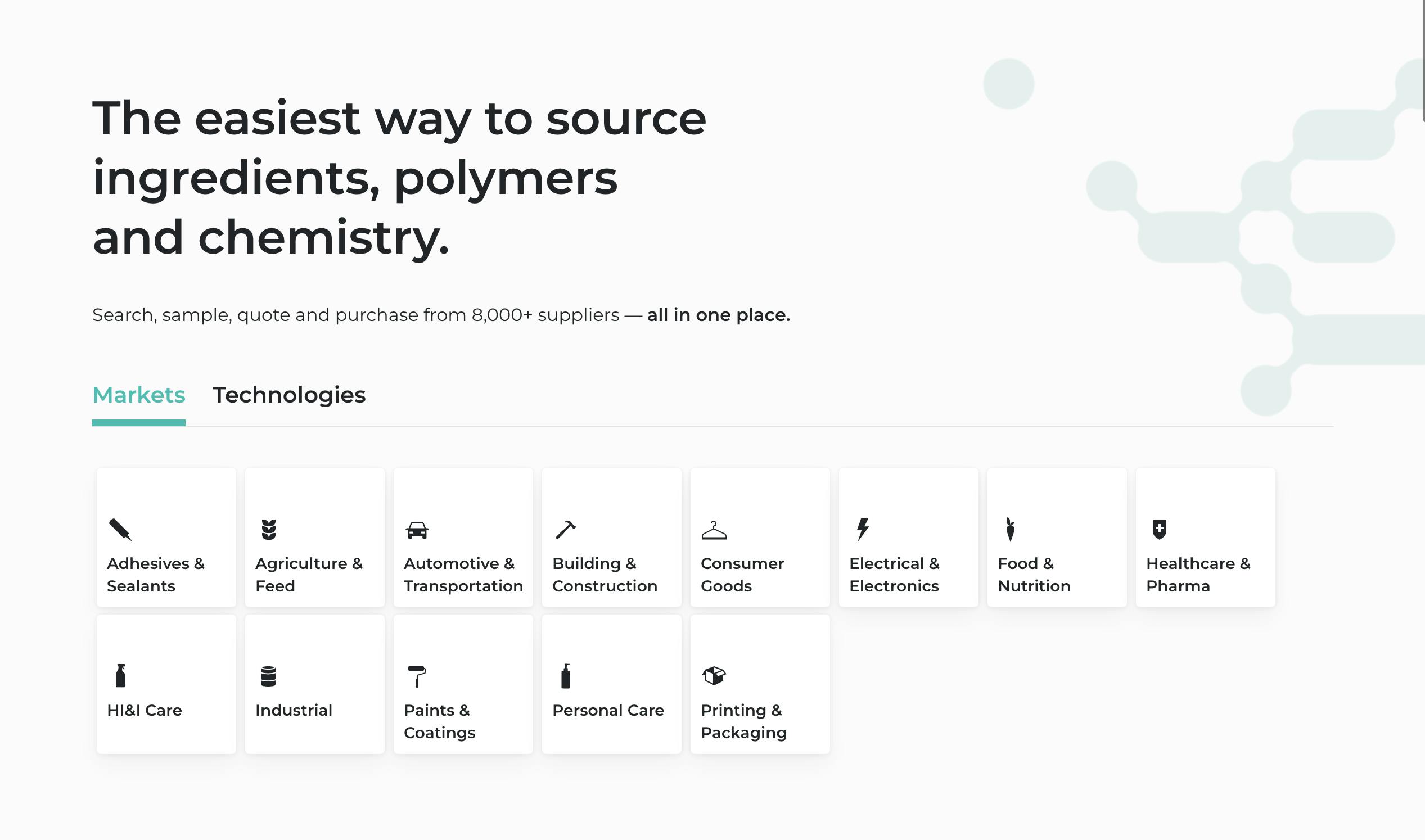Click the Consumer Goods hanger icon
This screenshot has width=1425, height=840.
pos(714,530)
